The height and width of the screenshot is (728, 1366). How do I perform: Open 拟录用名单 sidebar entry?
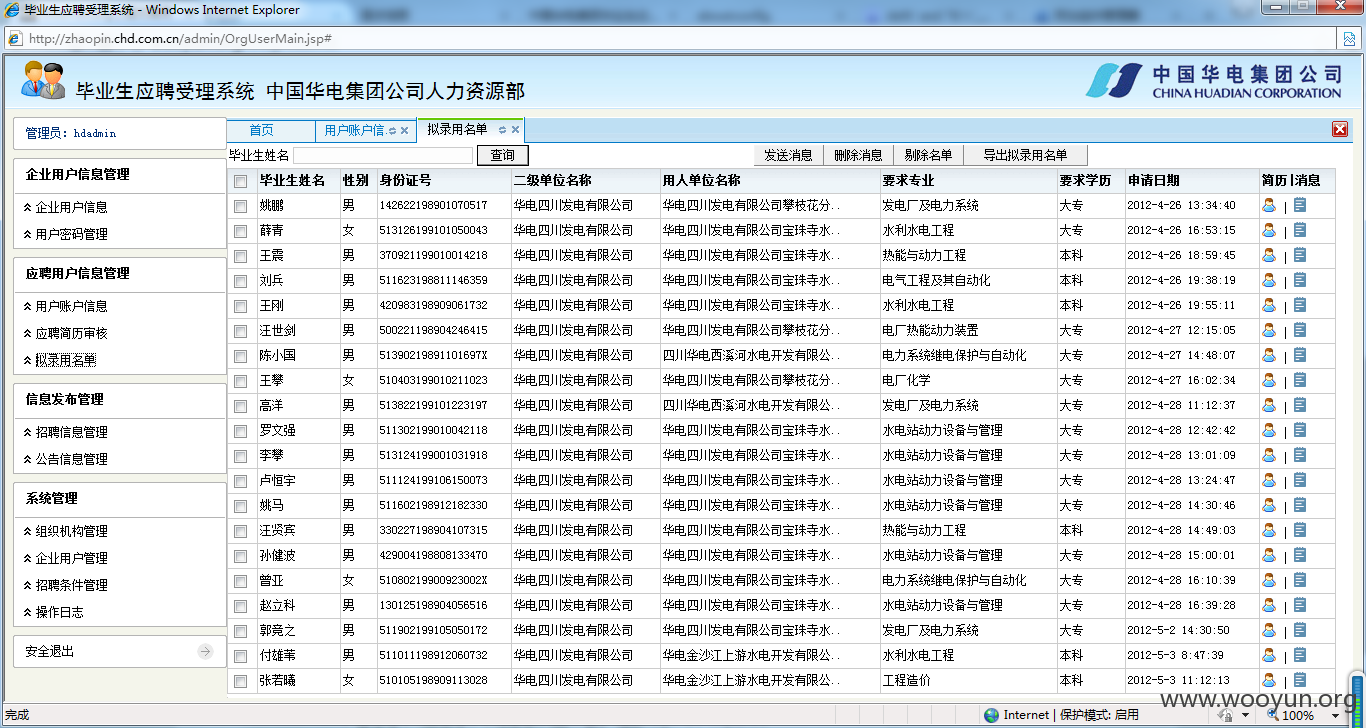click(65, 360)
